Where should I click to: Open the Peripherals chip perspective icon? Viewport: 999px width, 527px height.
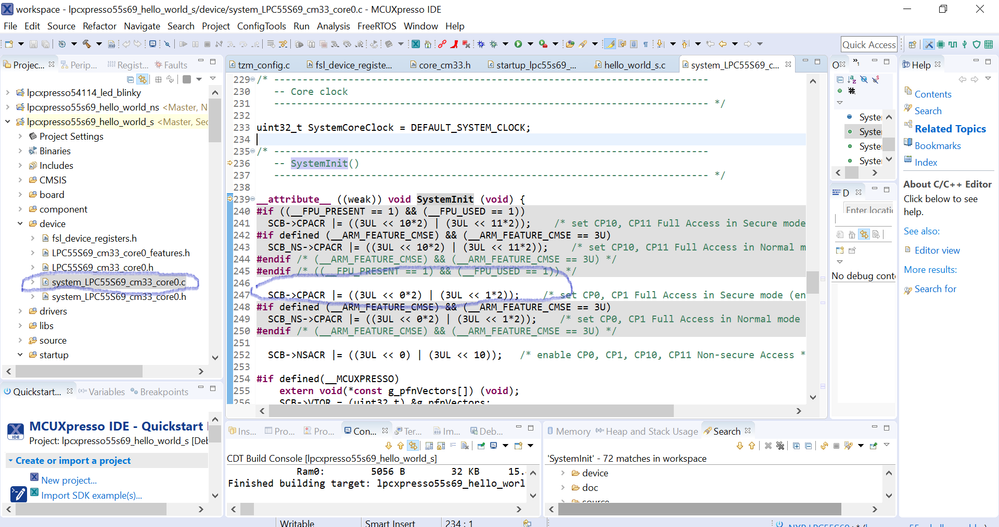[x=940, y=44]
